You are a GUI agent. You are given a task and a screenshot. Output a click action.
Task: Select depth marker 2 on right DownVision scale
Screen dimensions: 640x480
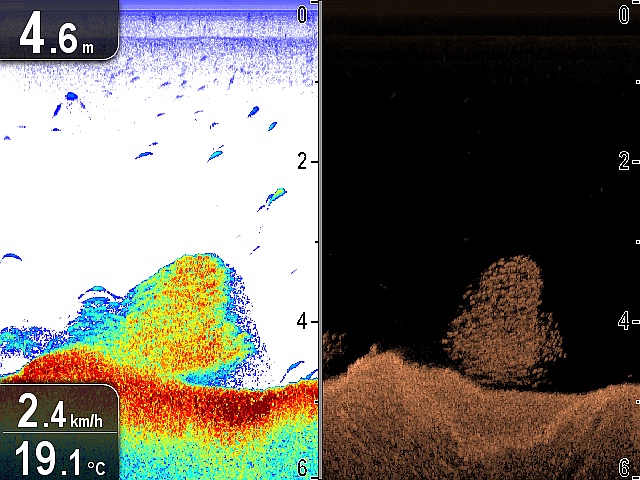click(x=624, y=162)
